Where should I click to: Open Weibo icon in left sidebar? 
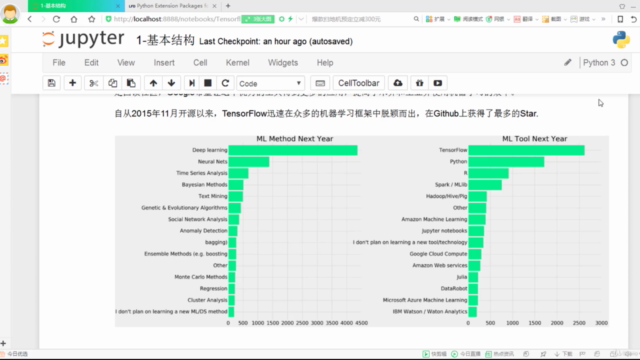[4, 60]
